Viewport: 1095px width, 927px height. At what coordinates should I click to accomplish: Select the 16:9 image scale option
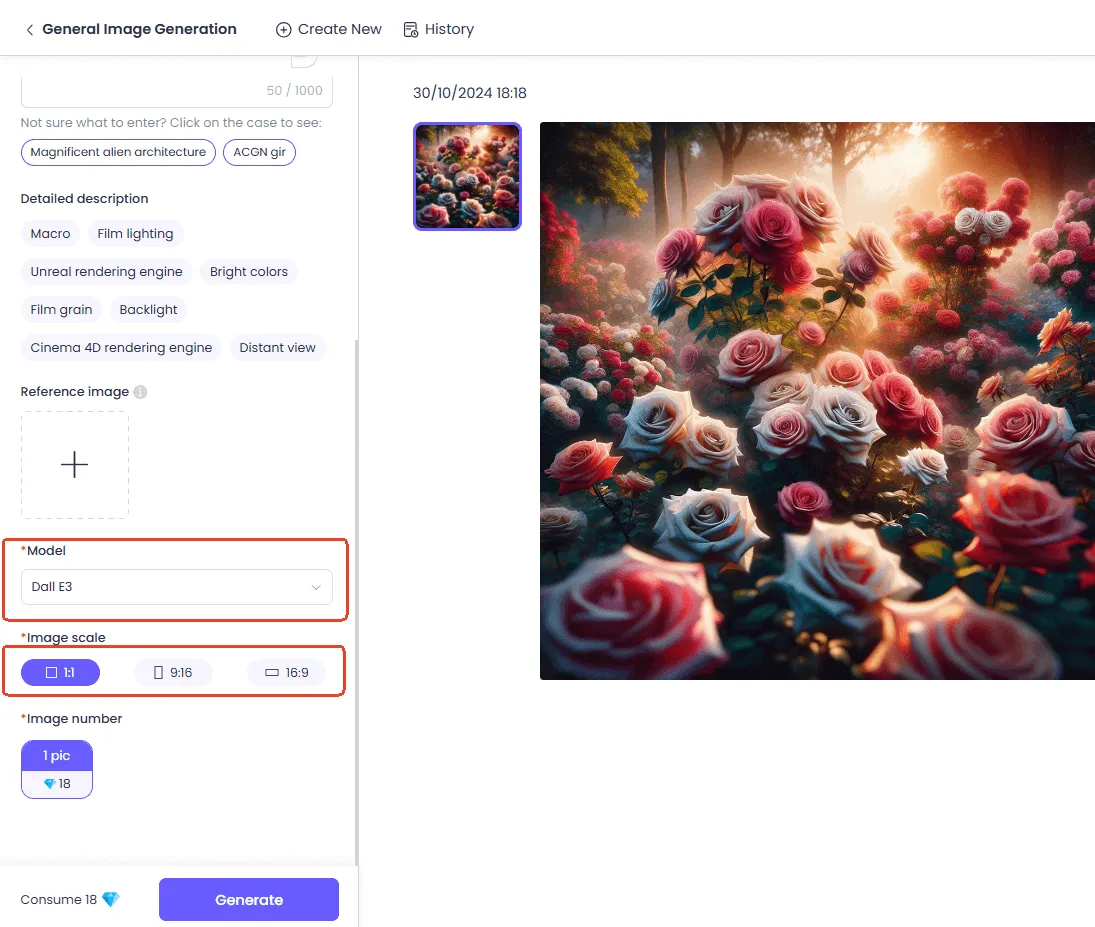coord(286,673)
